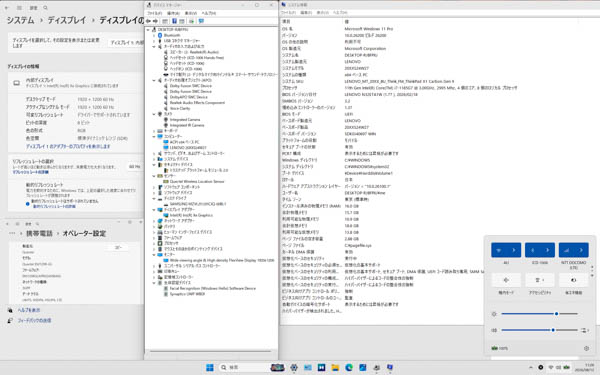The height and width of the screenshot is (375, 600).
Task: Expand プロセッサ category in Device Manager
Action: pyautogui.click(x=154, y=243)
